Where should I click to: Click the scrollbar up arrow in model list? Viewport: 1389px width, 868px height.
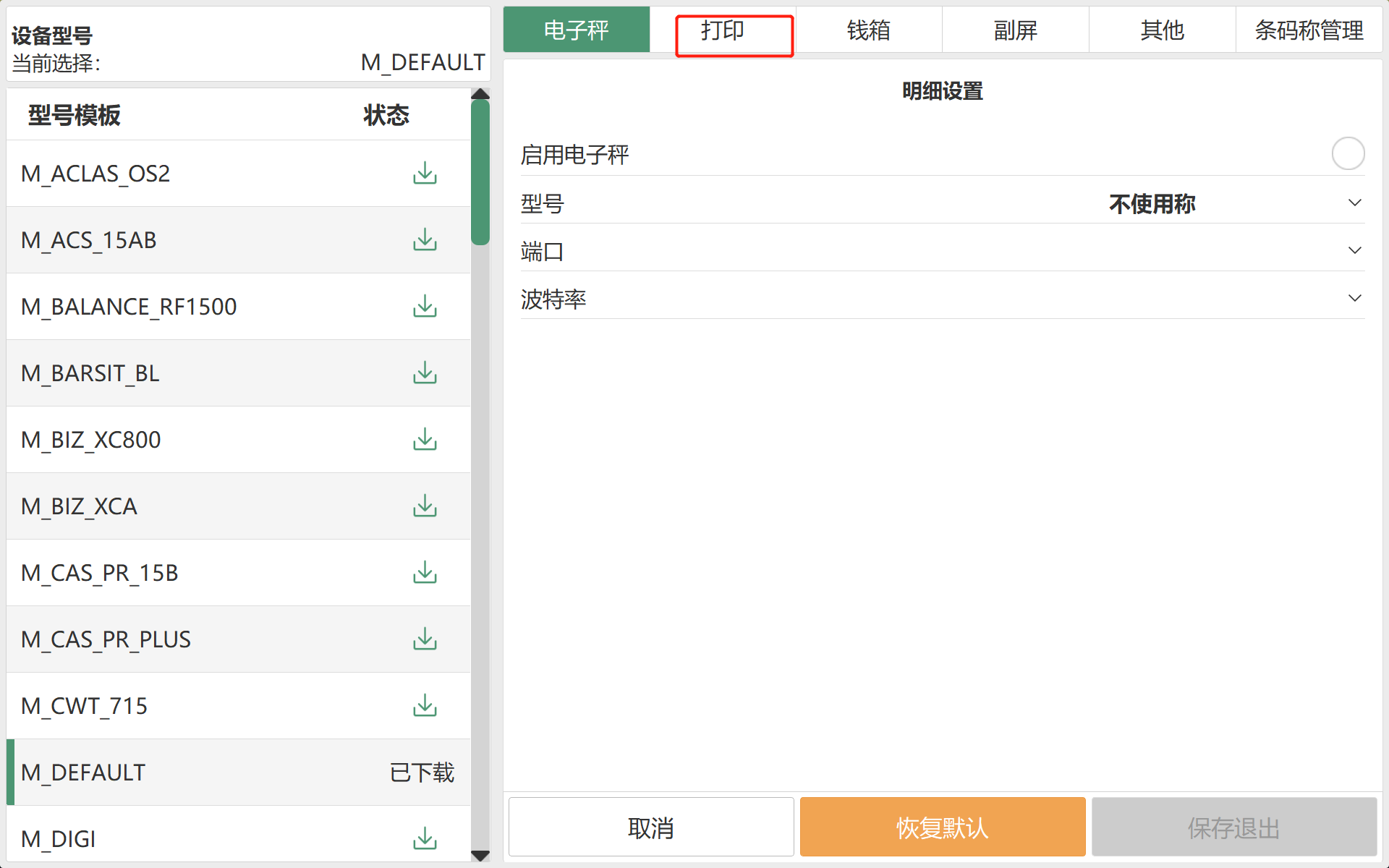click(x=480, y=94)
